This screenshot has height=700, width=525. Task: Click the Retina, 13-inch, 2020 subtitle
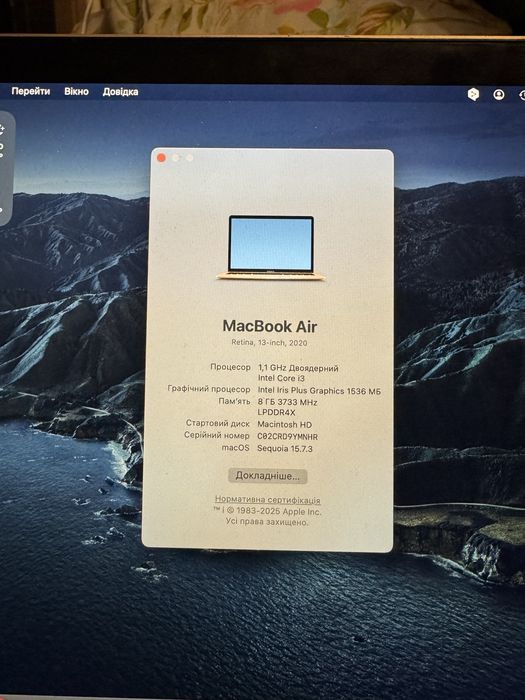click(x=269, y=343)
